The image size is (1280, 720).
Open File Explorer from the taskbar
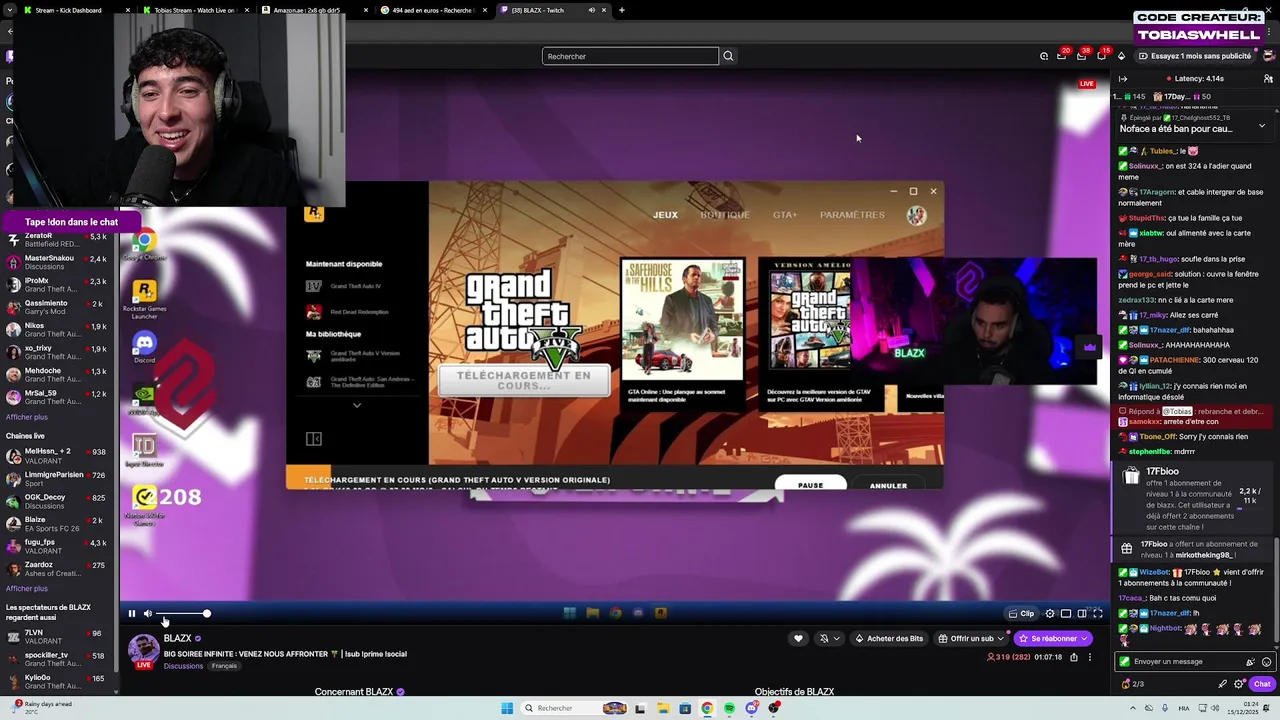click(x=662, y=708)
